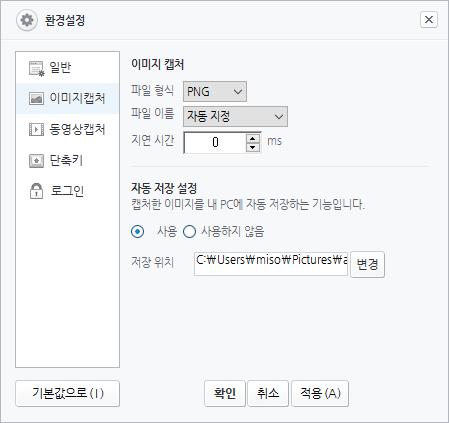This screenshot has width=449, height=423.
Task: Click the 일반 settings icon in sidebar
Action: (x=37, y=69)
